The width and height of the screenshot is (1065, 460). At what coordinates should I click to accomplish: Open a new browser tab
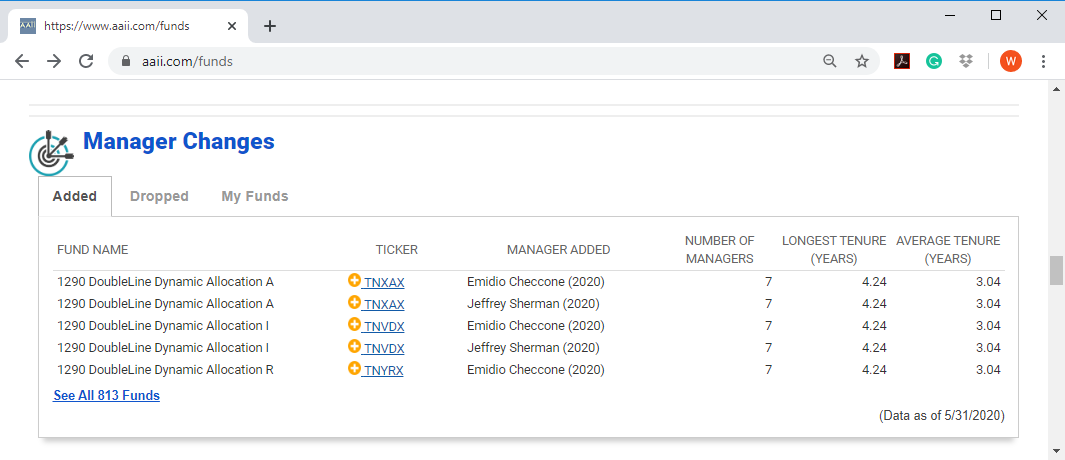pos(270,26)
